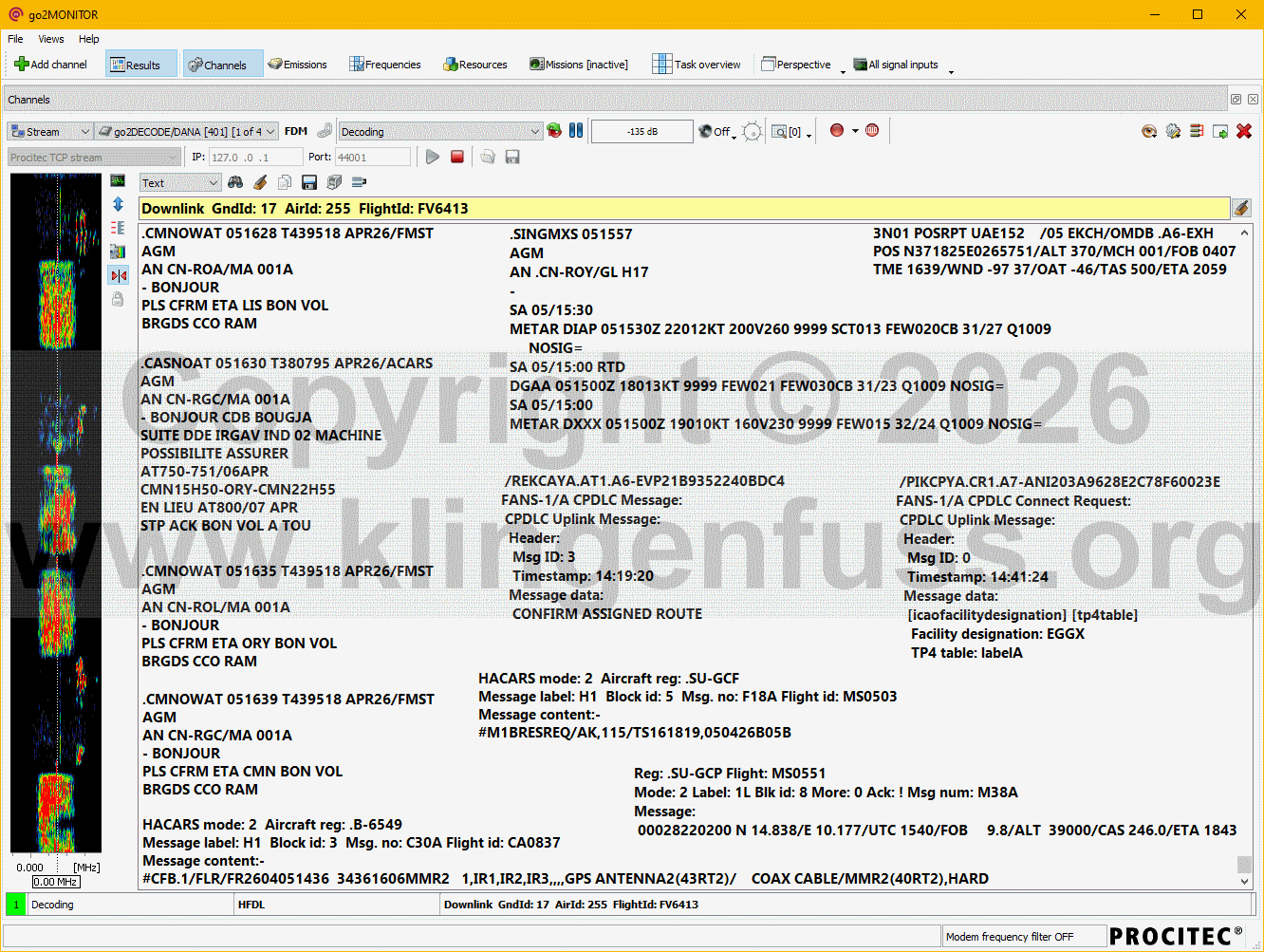The image size is (1264, 952).
Task: Click the binoculars search icon
Action: pyautogui.click(x=235, y=182)
